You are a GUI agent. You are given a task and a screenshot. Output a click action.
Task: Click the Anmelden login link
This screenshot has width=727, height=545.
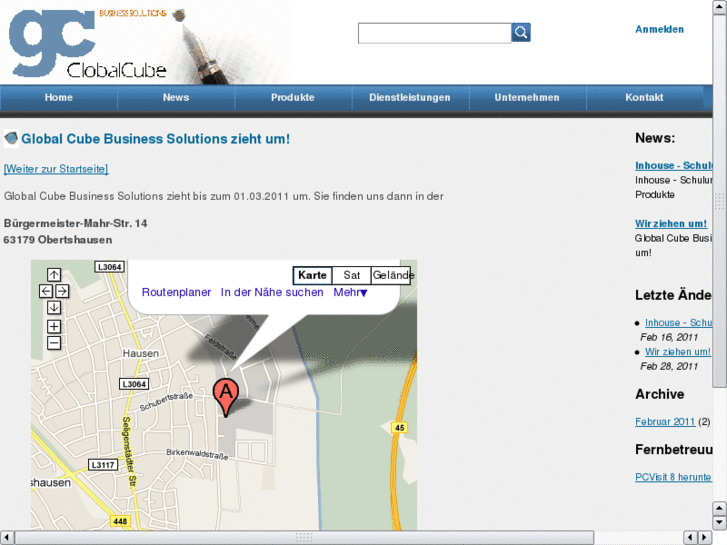coord(659,29)
